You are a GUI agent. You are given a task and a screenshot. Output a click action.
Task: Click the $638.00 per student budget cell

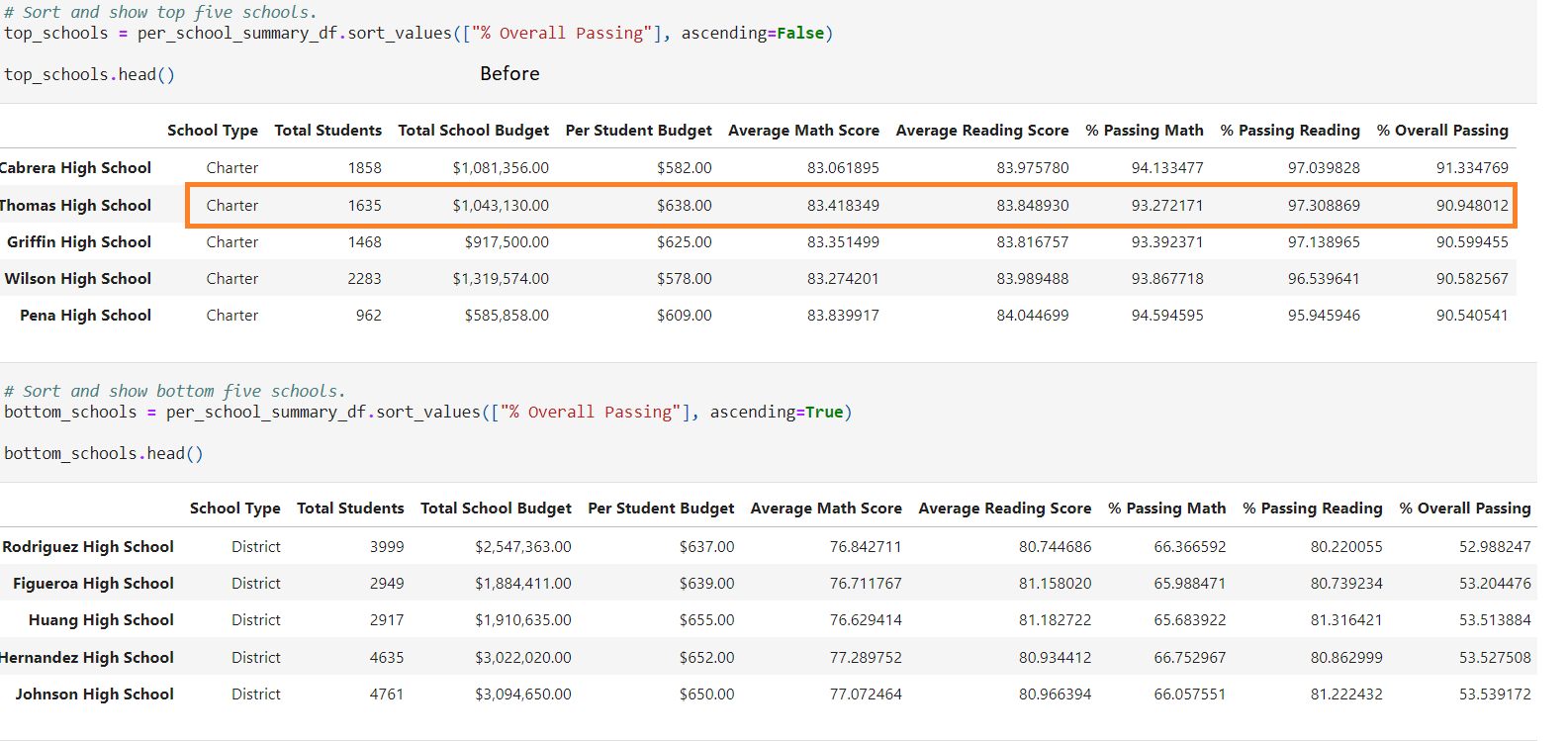pos(685,206)
